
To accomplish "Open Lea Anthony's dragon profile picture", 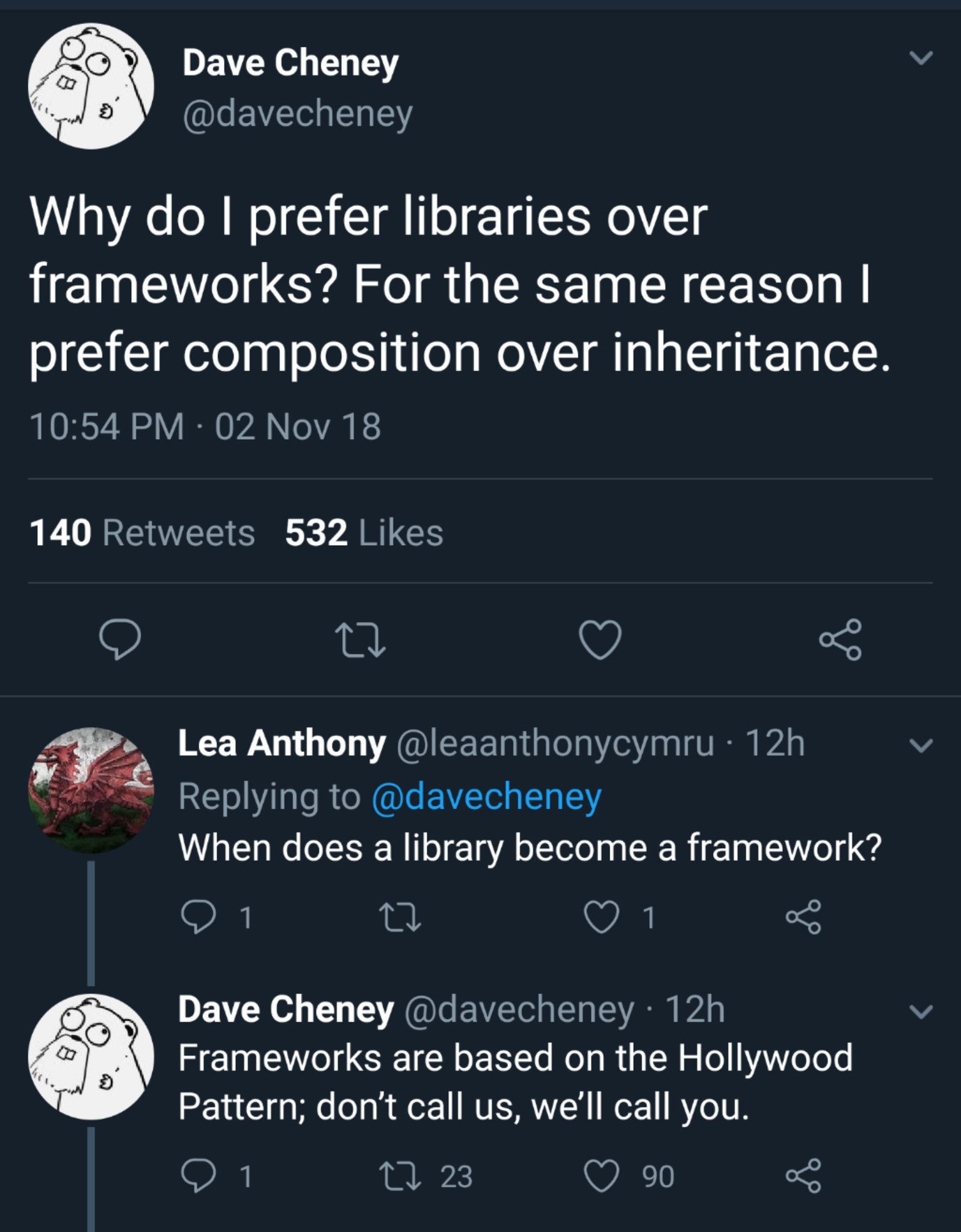I will tap(91, 790).
